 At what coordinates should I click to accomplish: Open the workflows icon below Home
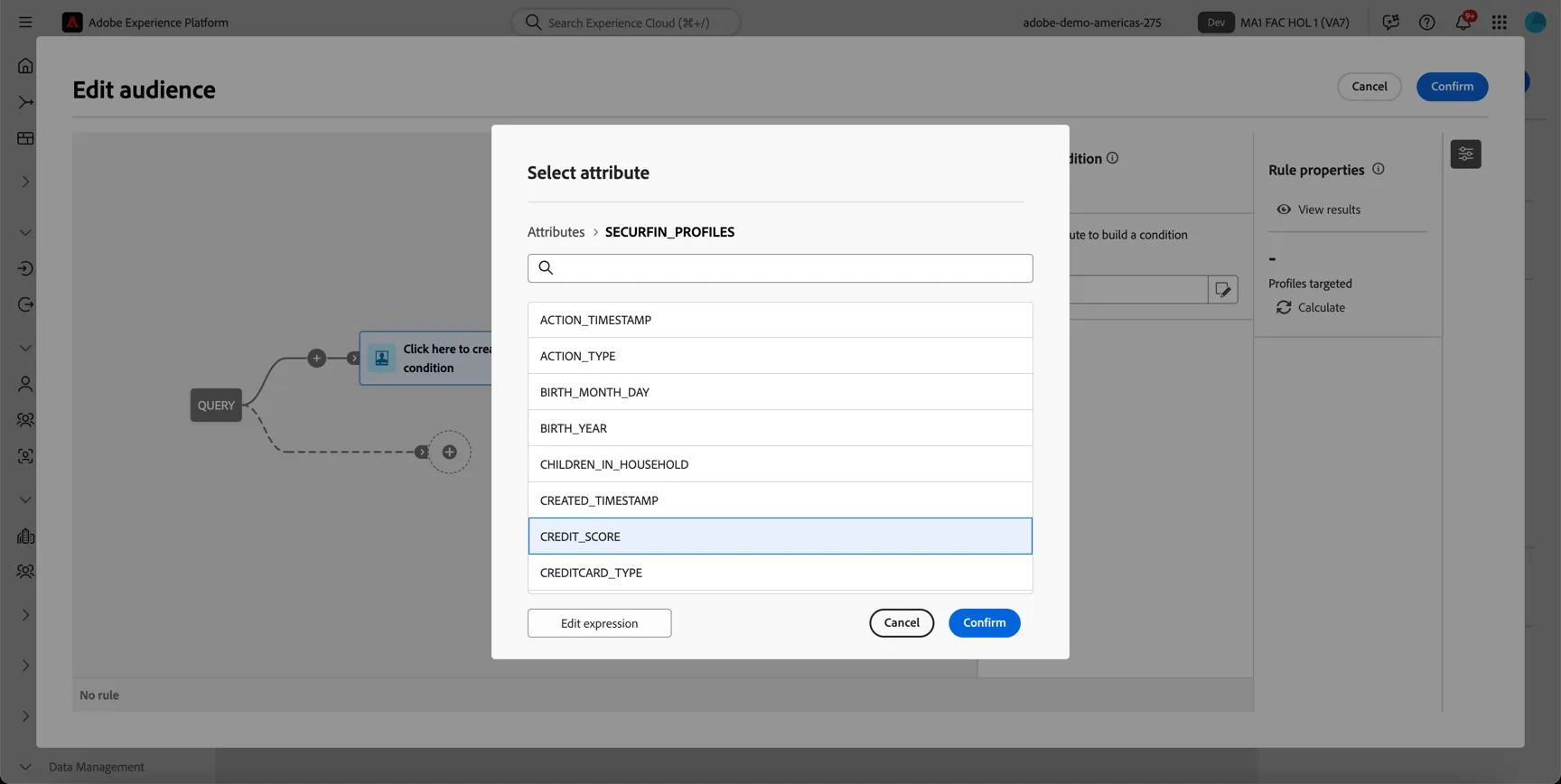25,102
